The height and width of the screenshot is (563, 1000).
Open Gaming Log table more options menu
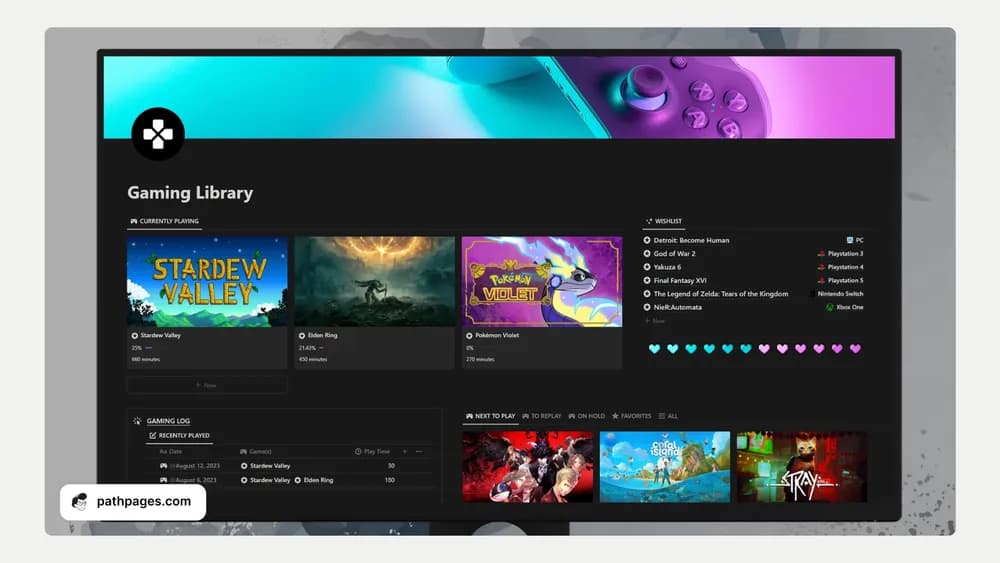coord(419,451)
